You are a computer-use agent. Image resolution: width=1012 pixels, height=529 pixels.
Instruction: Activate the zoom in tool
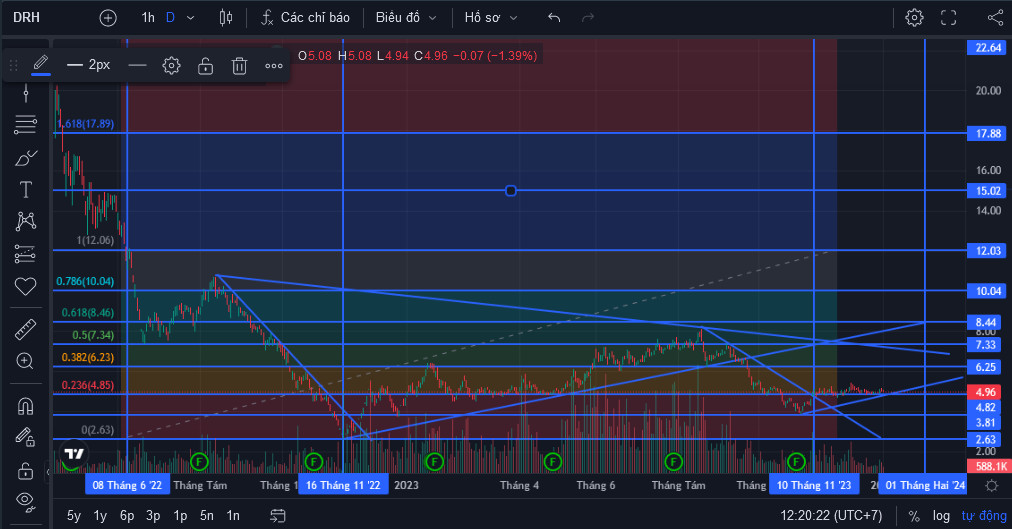pyautogui.click(x=25, y=361)
